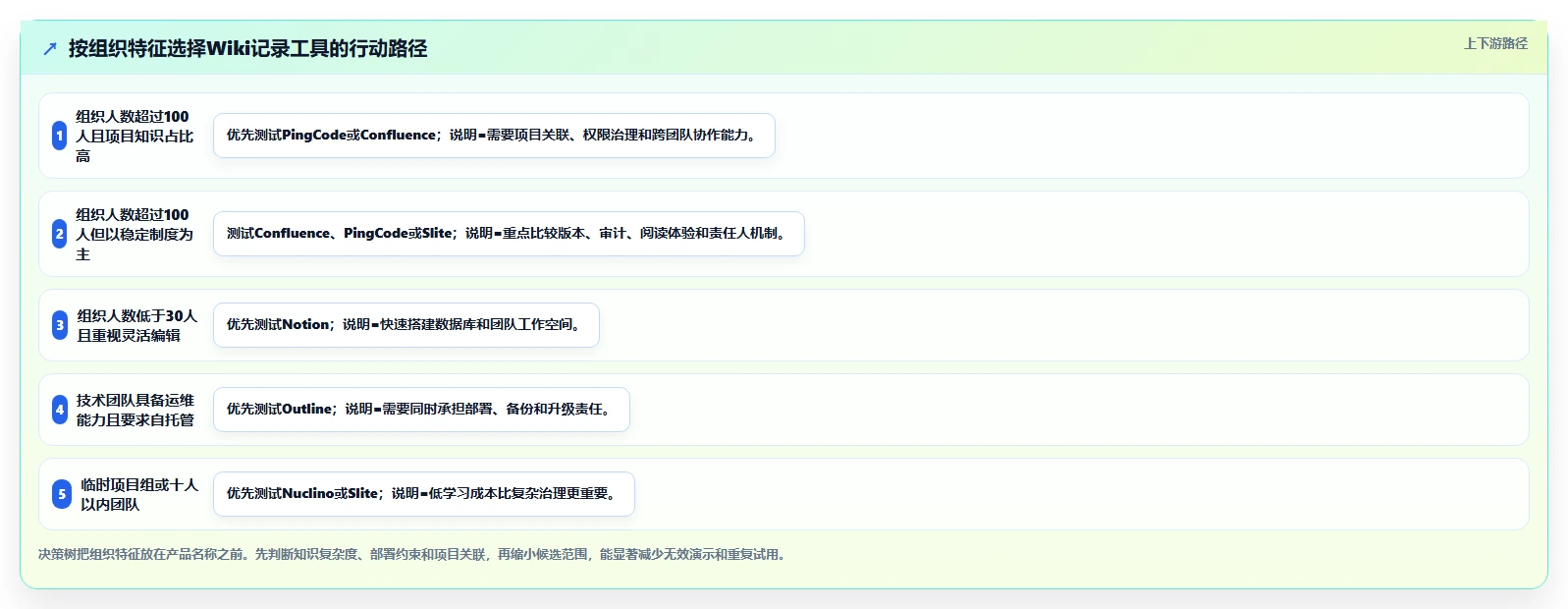Viewport: 1568px width, 609px height.
Task: Click the step 4 number badge
Action: tap(60, 410)
